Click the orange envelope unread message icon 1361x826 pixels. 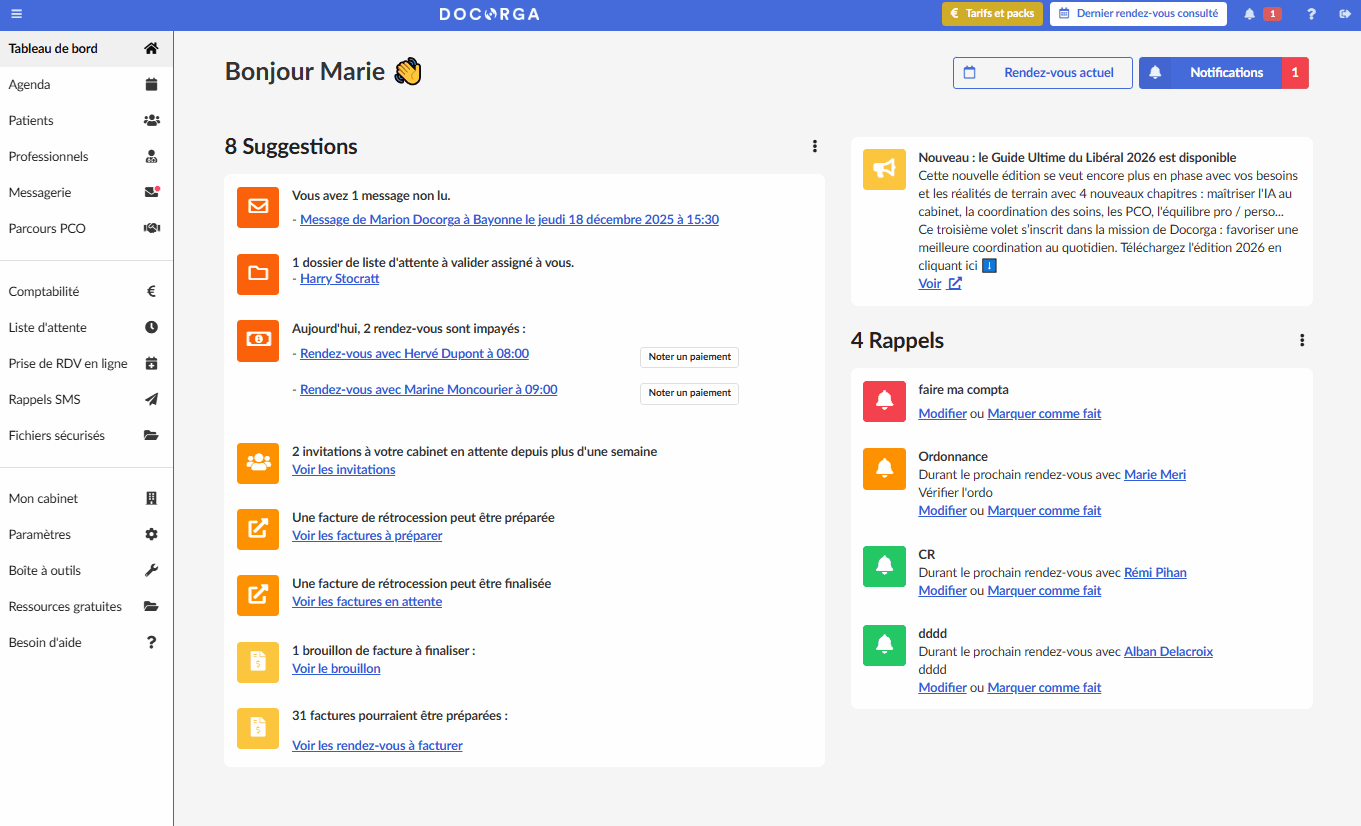tap(258, 207)
